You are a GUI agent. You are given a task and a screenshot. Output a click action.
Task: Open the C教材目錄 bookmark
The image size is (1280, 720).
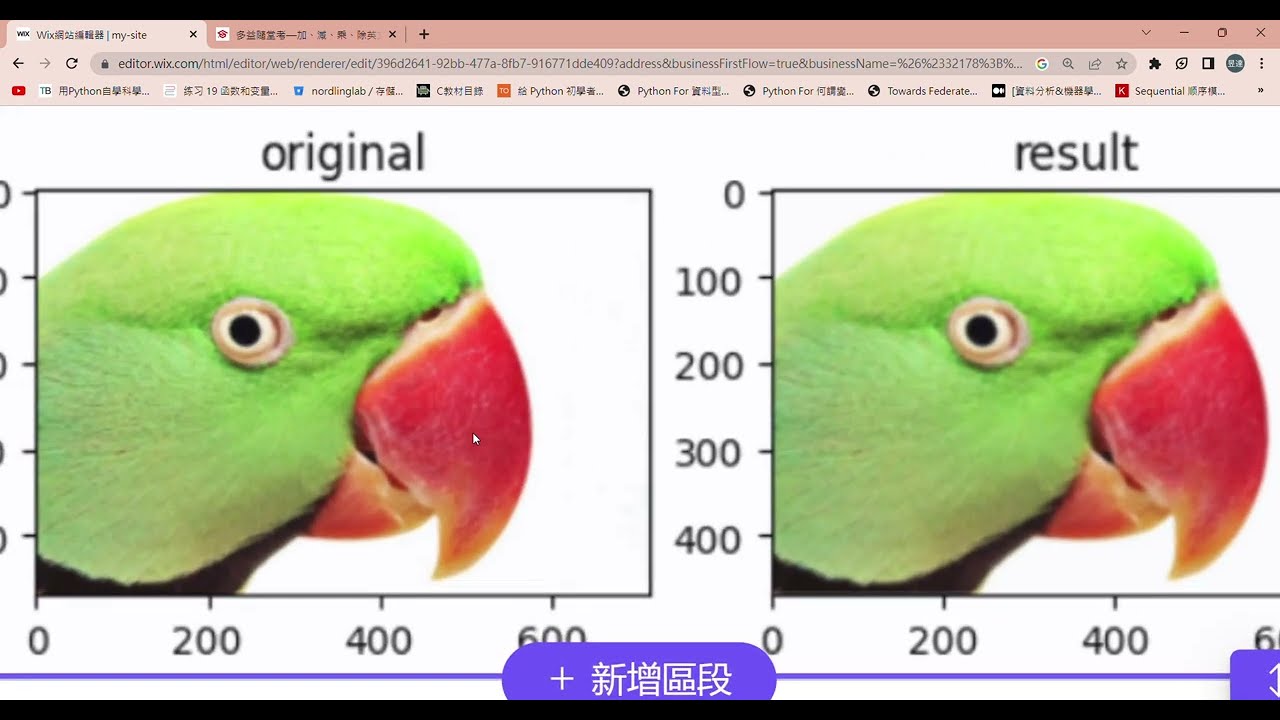[450, 90]
